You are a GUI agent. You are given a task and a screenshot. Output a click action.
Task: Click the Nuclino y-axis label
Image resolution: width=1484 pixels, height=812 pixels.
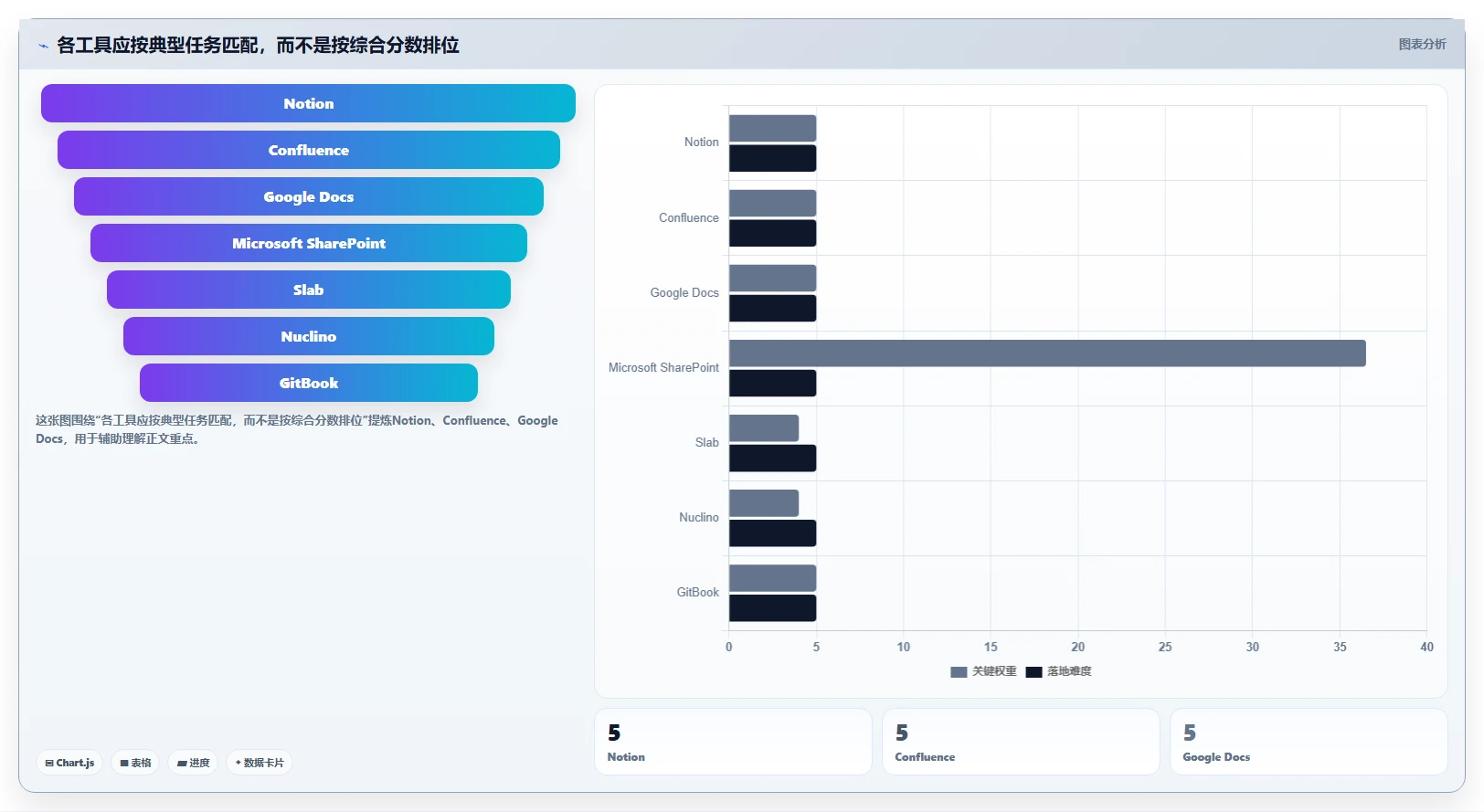click(699, 518)
